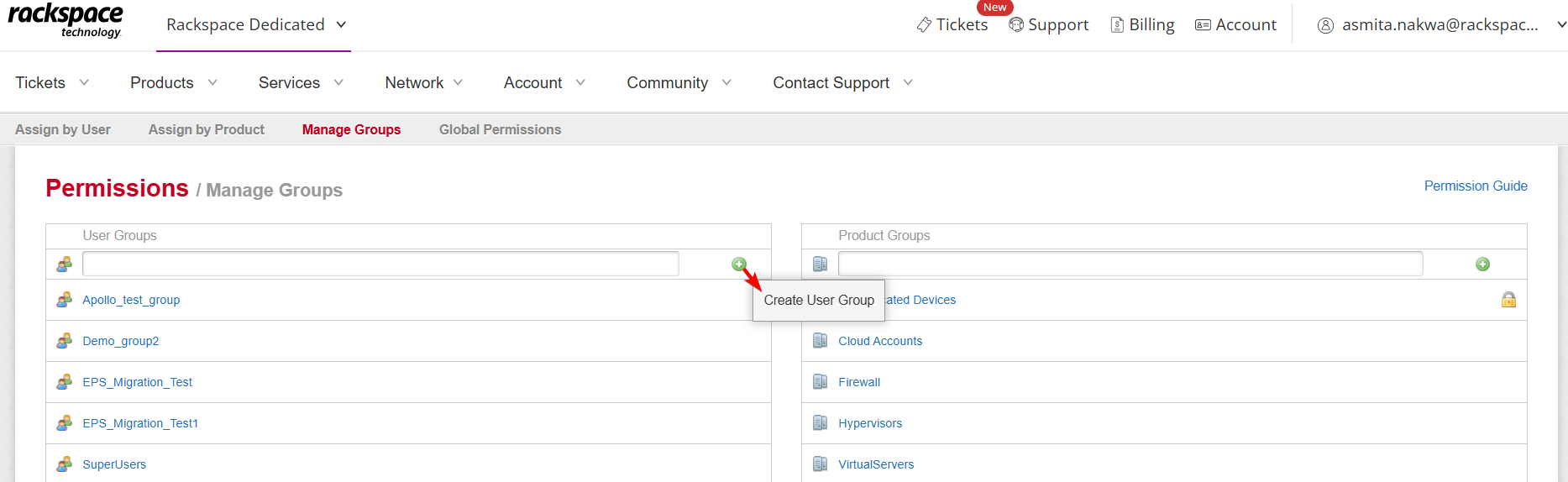1568x482 pixels.
Task: Open the EPS_Migration_Test1 user group
Action: pos(140,423)
